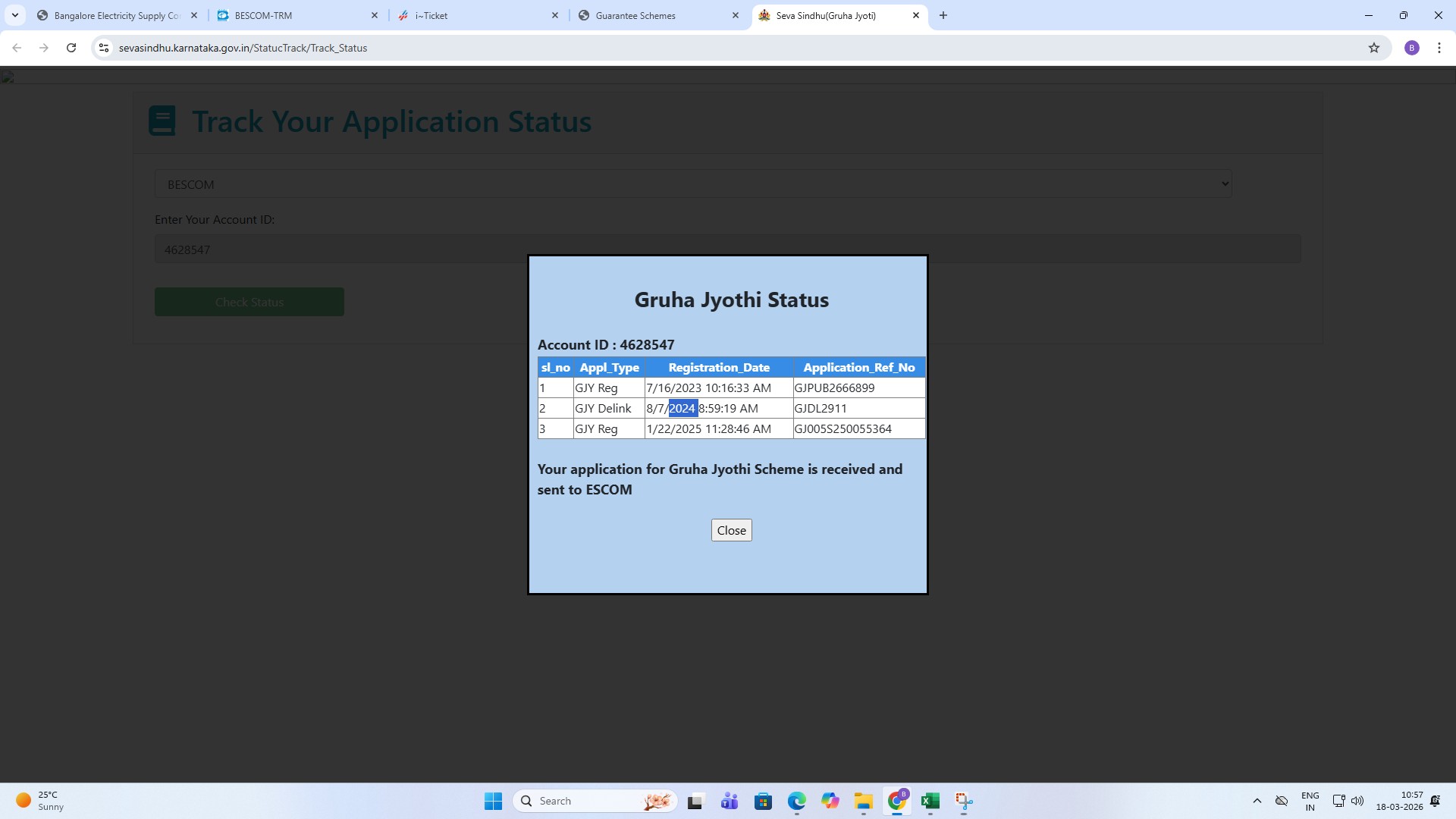Open Chrome profile avatar menu
The height and width of the screenshot is (819, 1456).
click(x=1411, y=48)
